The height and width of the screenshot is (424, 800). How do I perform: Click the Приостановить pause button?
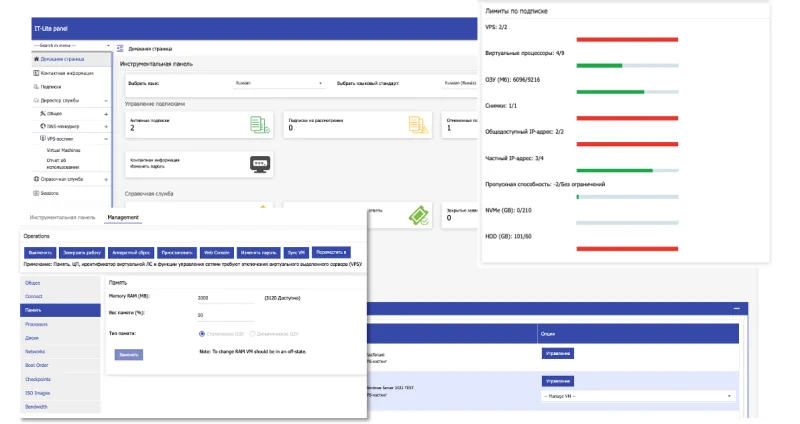(177, 253)
